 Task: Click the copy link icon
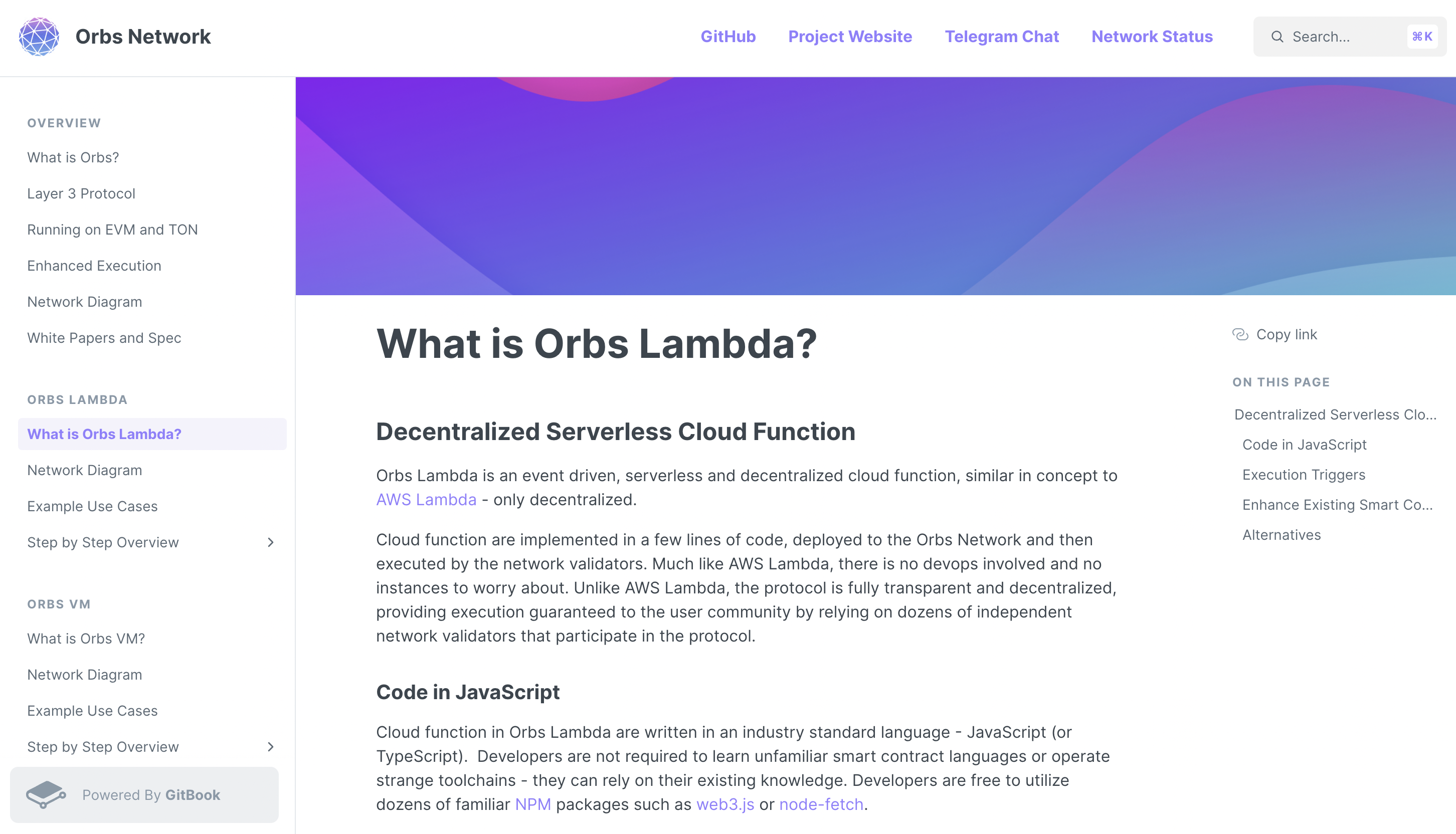[x=1240, y=334]
